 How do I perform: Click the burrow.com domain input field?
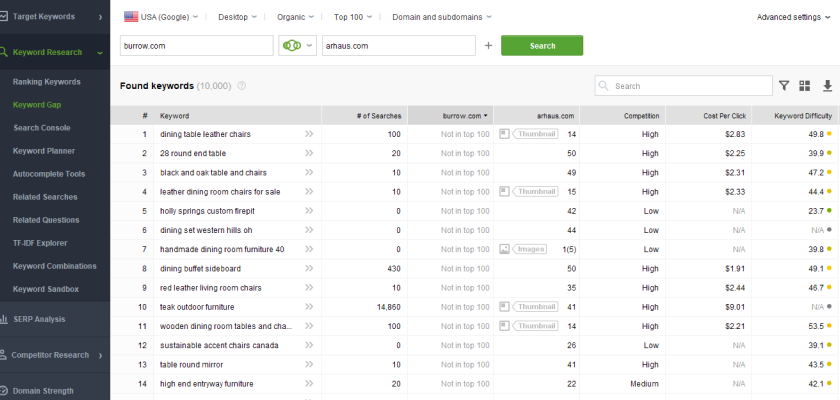pyautogui.click(x=197, y=46)
